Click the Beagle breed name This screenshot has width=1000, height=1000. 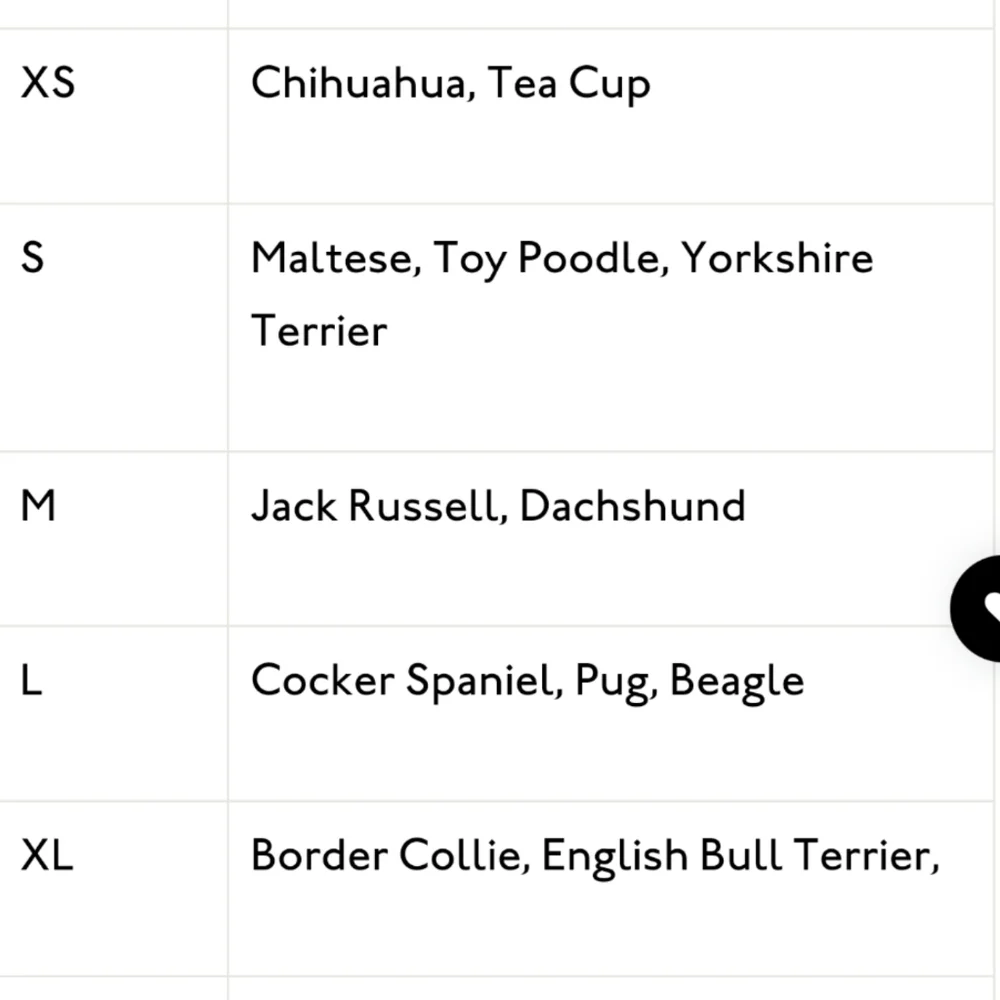pyautogui.click(x=737, y=683)
